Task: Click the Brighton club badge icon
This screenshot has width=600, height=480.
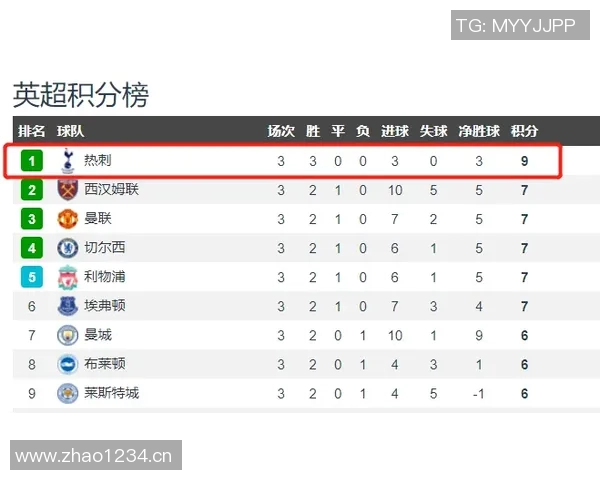Action: click(x=67, y=364)
